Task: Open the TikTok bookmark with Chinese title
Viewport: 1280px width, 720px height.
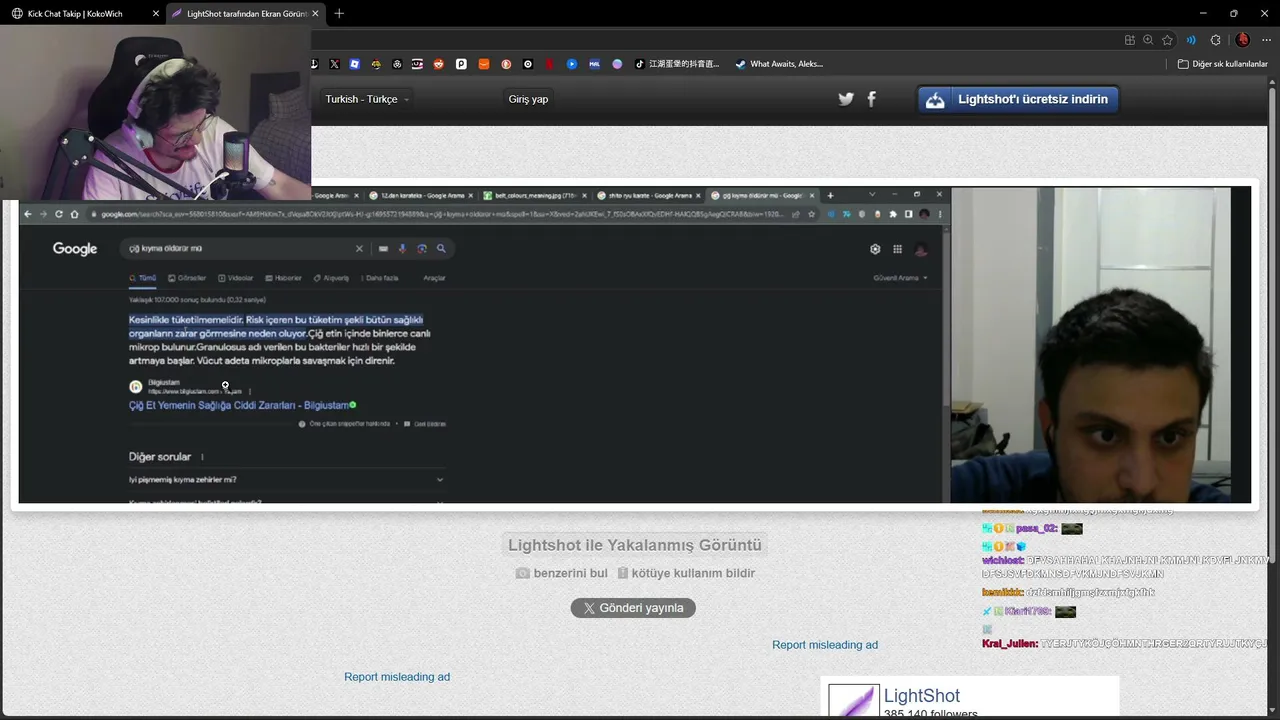Action: (677, 64)
